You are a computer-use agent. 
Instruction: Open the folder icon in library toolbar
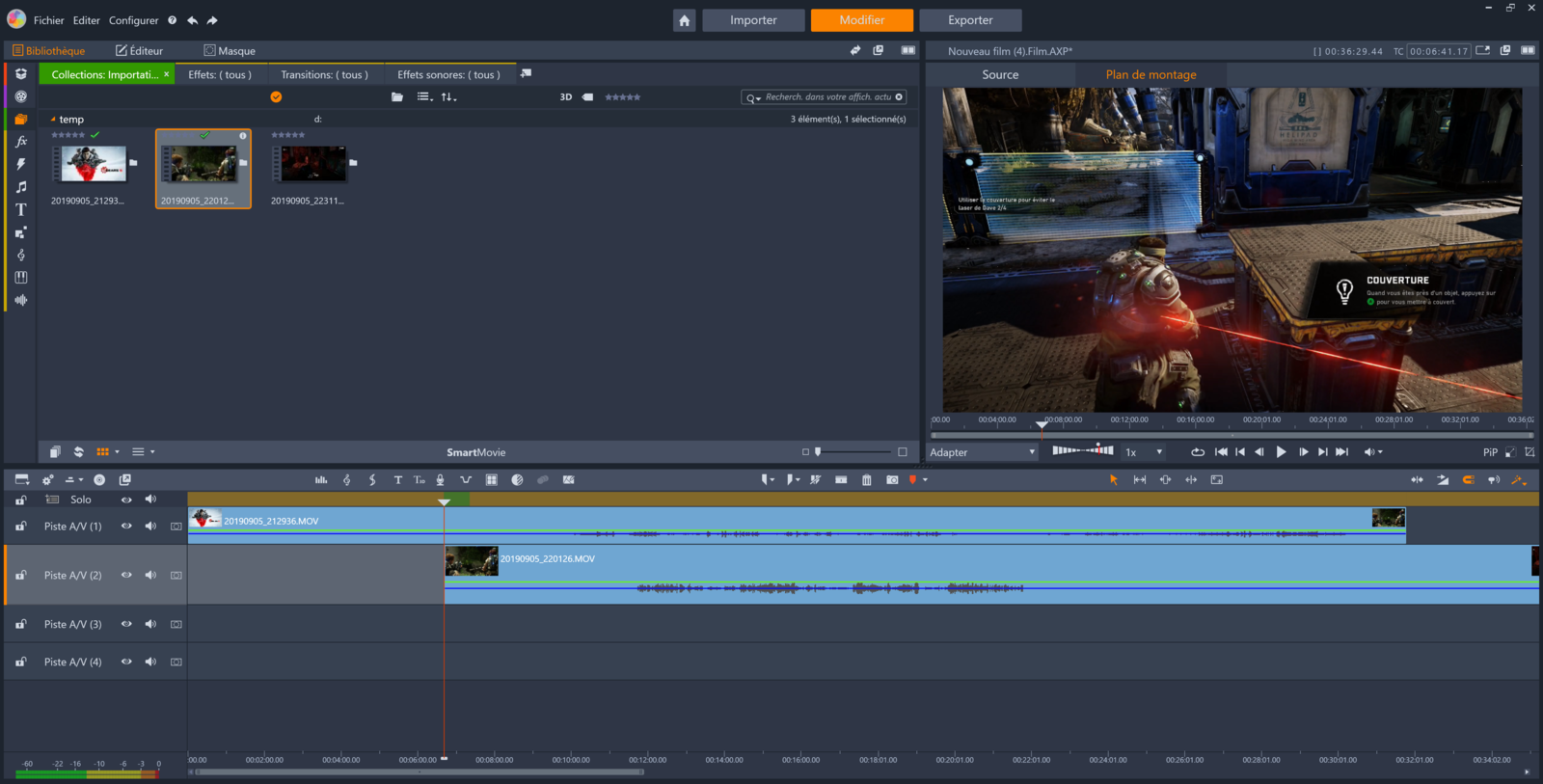(397, 96)
